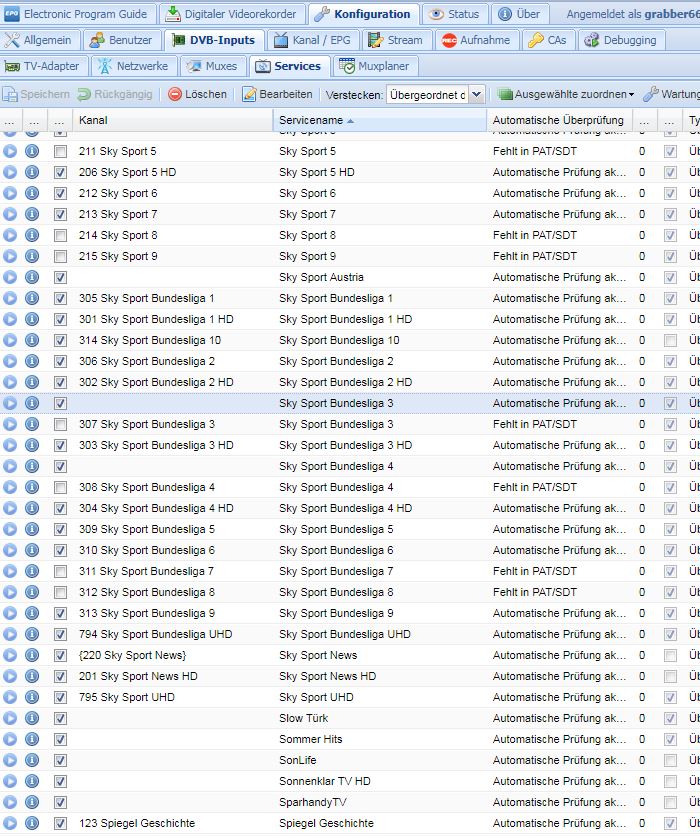This screenshot has height=836, width=700.
Task: Click the Bearbeiten button
Action: [277, 94]
